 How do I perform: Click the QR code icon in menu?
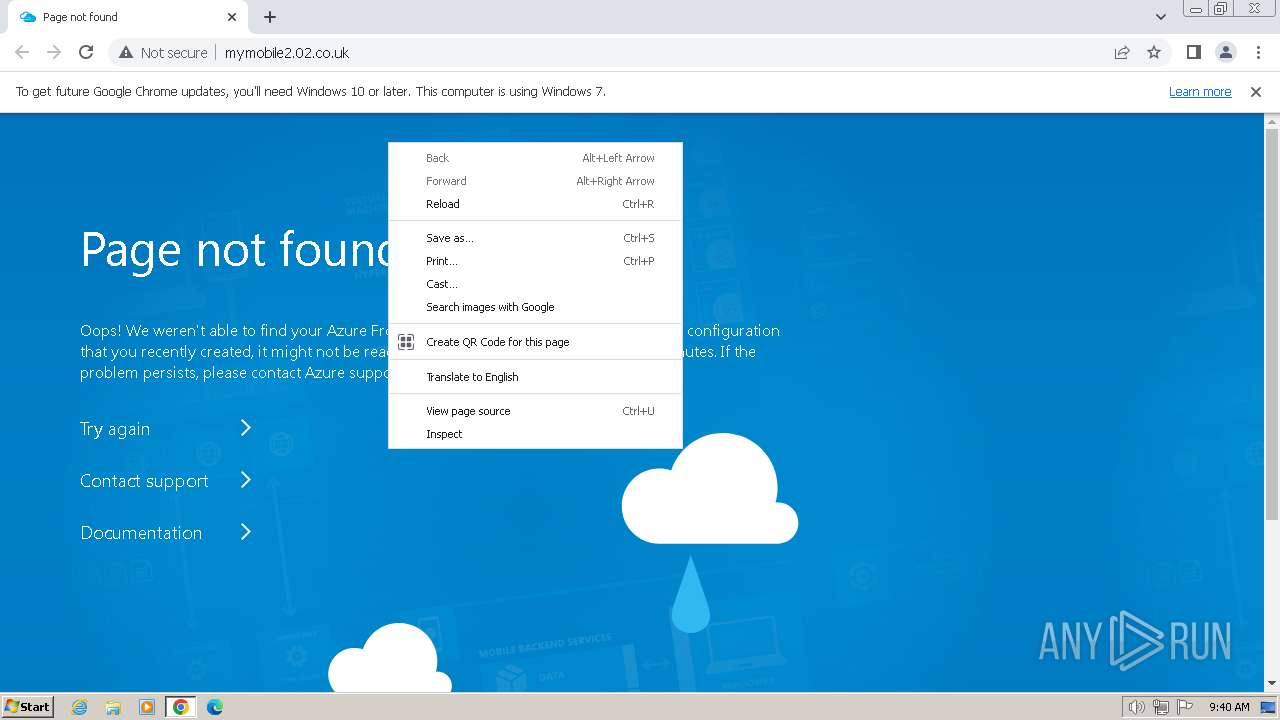coord(406,342)
